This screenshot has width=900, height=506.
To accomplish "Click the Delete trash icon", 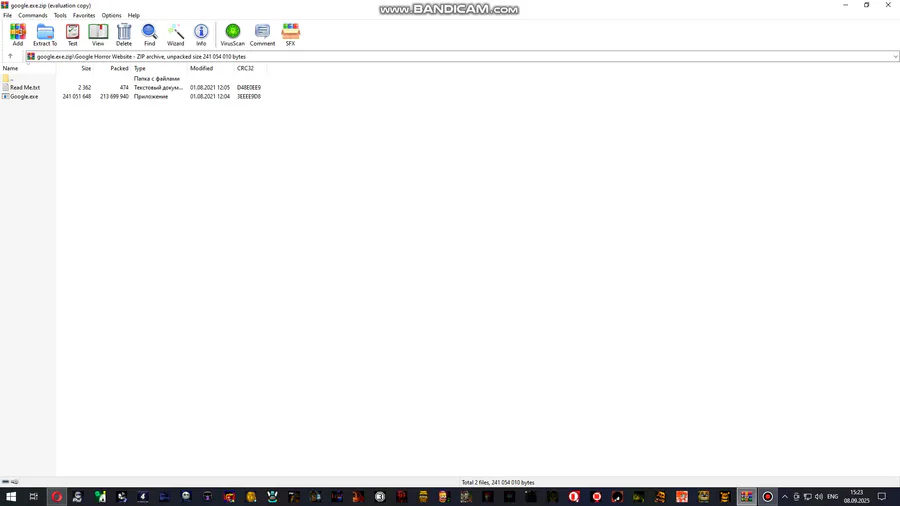I will pos(124,34).
